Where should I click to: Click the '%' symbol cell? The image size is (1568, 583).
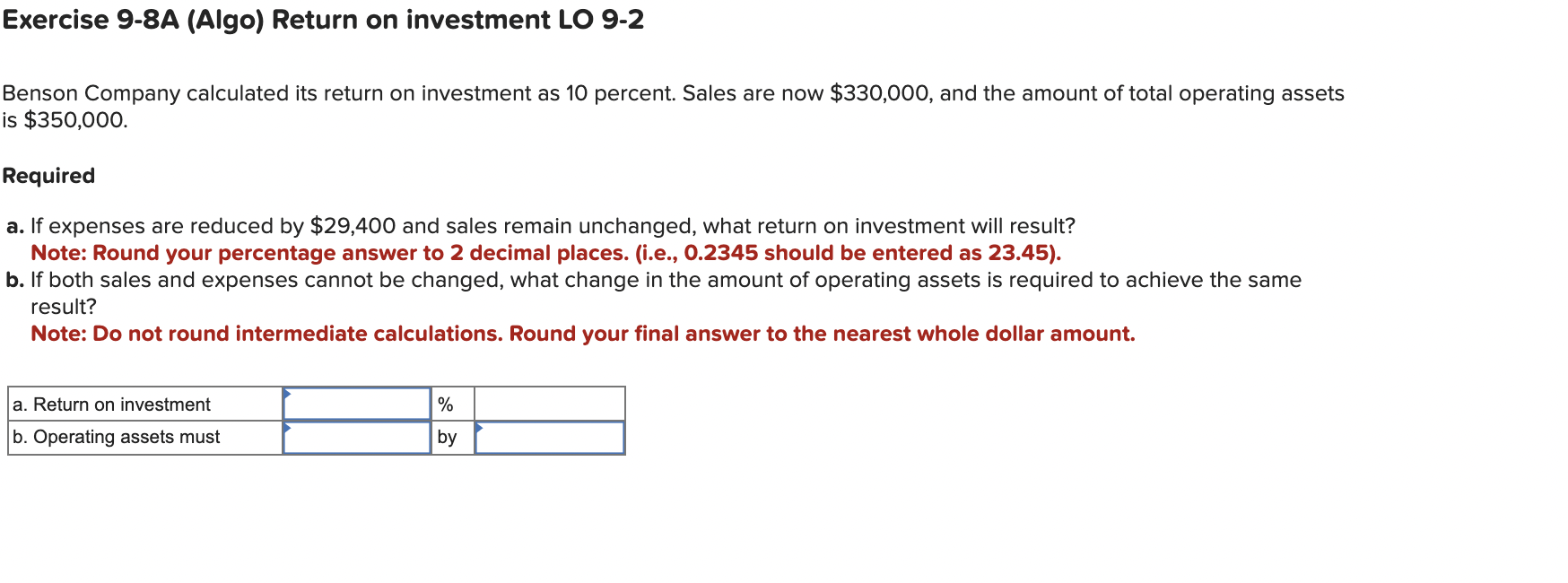pyautogui.click(x=447, y=405)
